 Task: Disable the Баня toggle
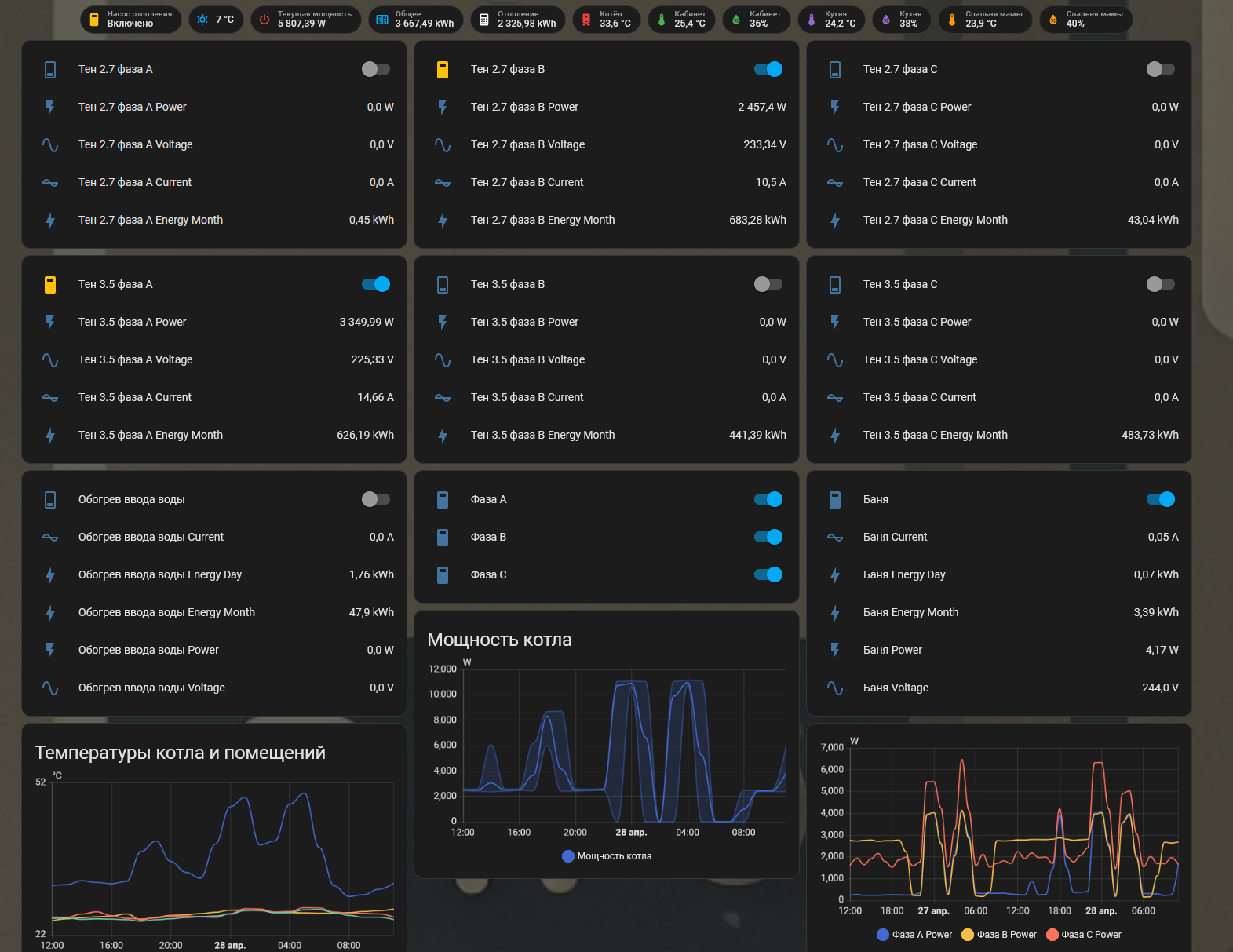[1160, 500]
